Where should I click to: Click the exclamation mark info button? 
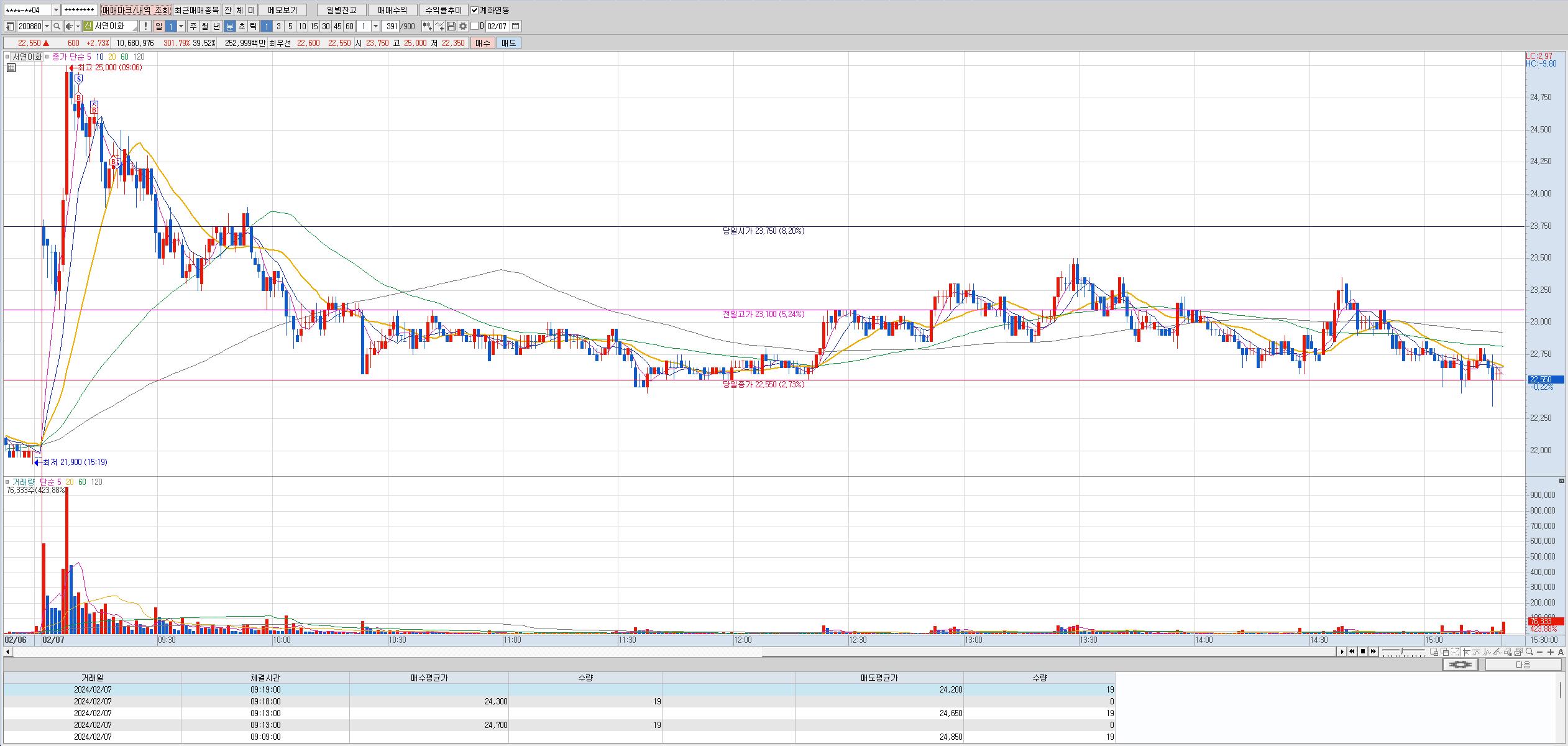pyautogui.click(x=145, y=26)
